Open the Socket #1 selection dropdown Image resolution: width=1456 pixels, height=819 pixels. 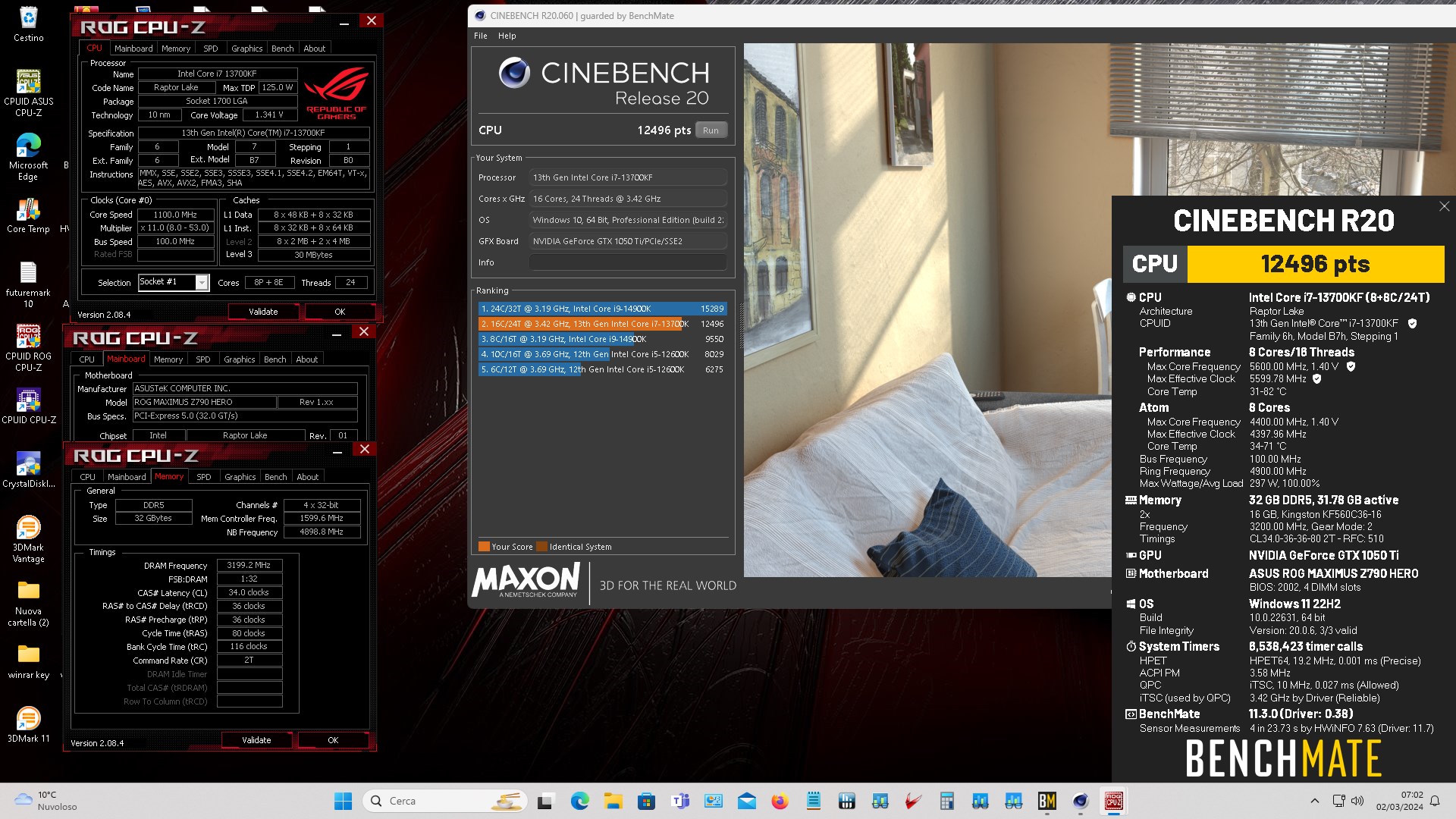point(202,282)
